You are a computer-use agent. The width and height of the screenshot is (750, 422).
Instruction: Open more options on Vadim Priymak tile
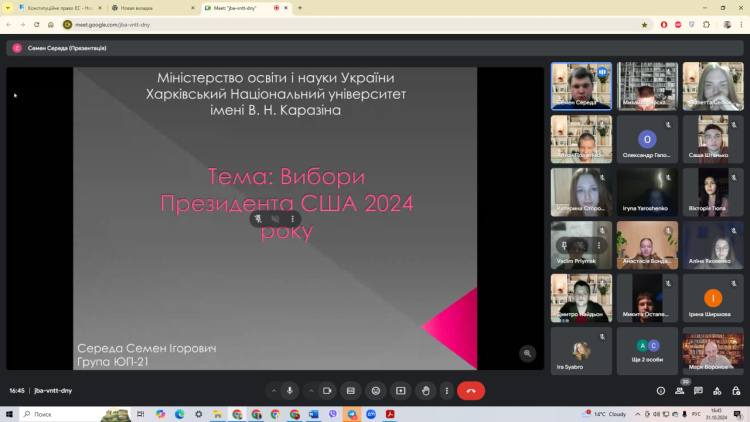[599, 245]
